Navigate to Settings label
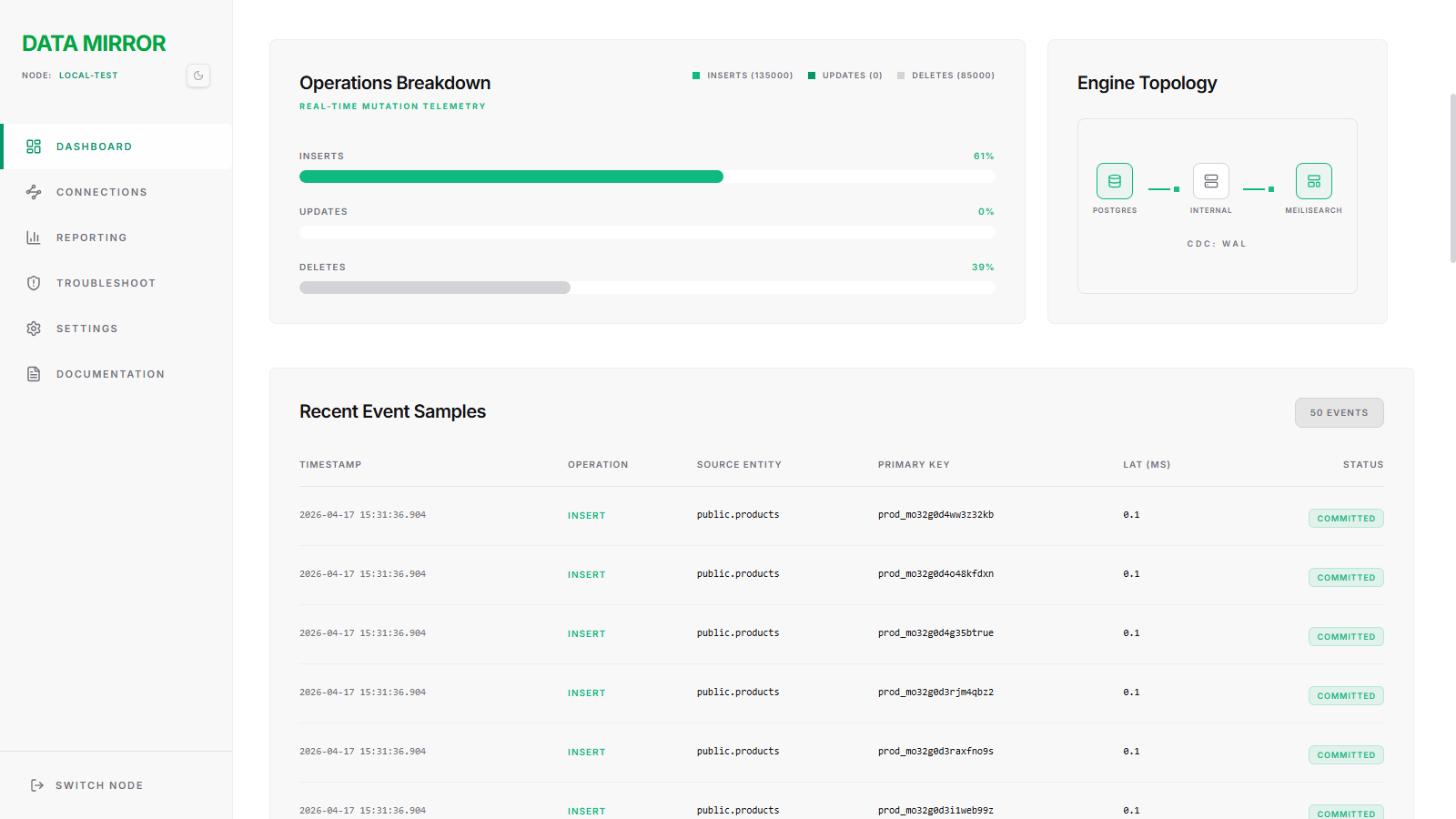Image resolution: width=1456 pixels, height=819 pixels. click(87, 329)
